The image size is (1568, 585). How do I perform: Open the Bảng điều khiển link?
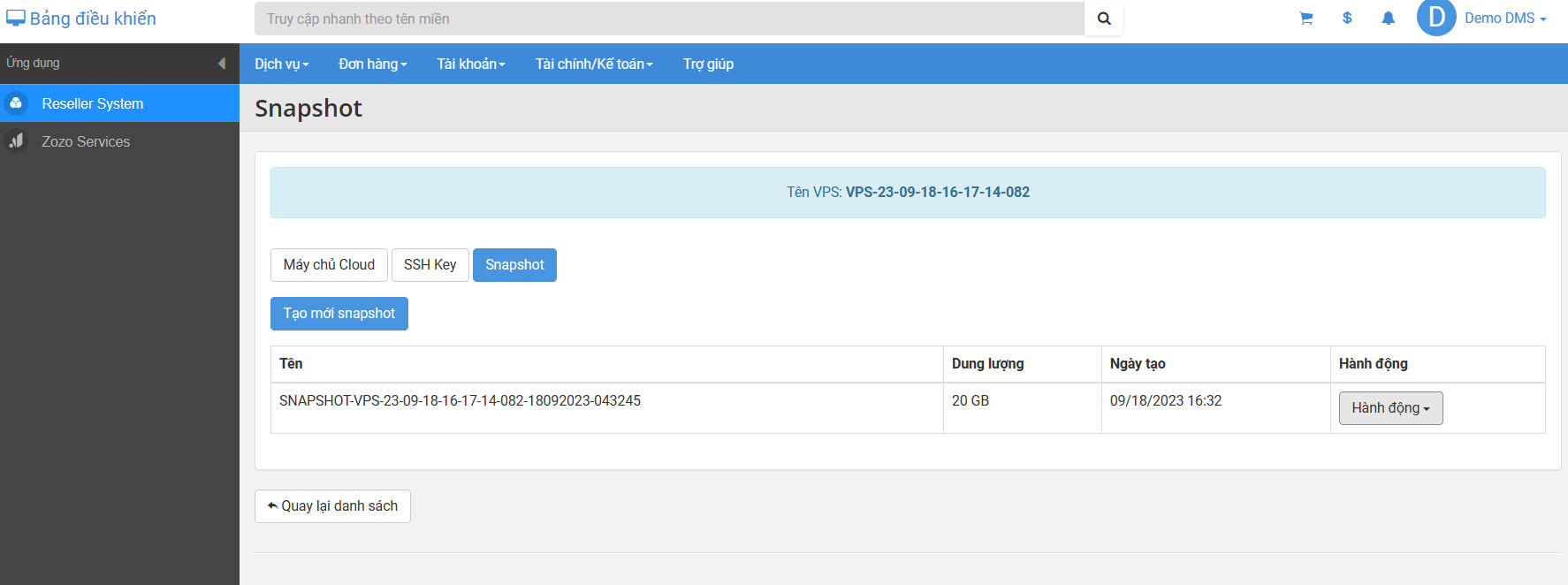point(93,19)
